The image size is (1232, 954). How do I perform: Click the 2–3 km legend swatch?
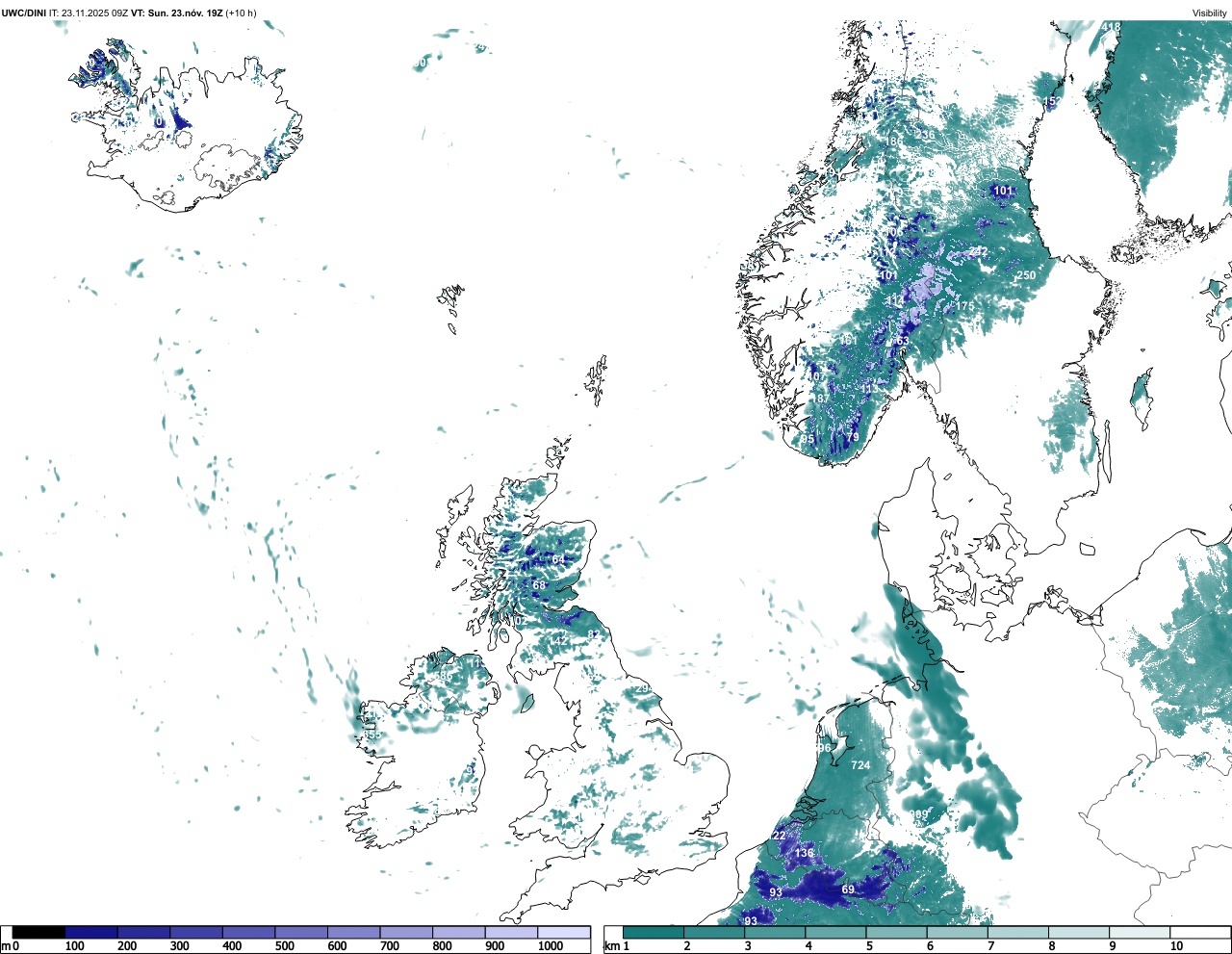[x=714, y=933]
